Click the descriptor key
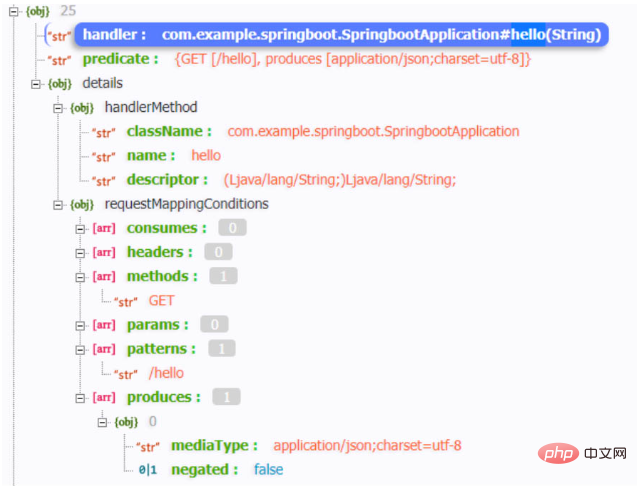This screenshot has width=637, height=486. tap(167, 180)
